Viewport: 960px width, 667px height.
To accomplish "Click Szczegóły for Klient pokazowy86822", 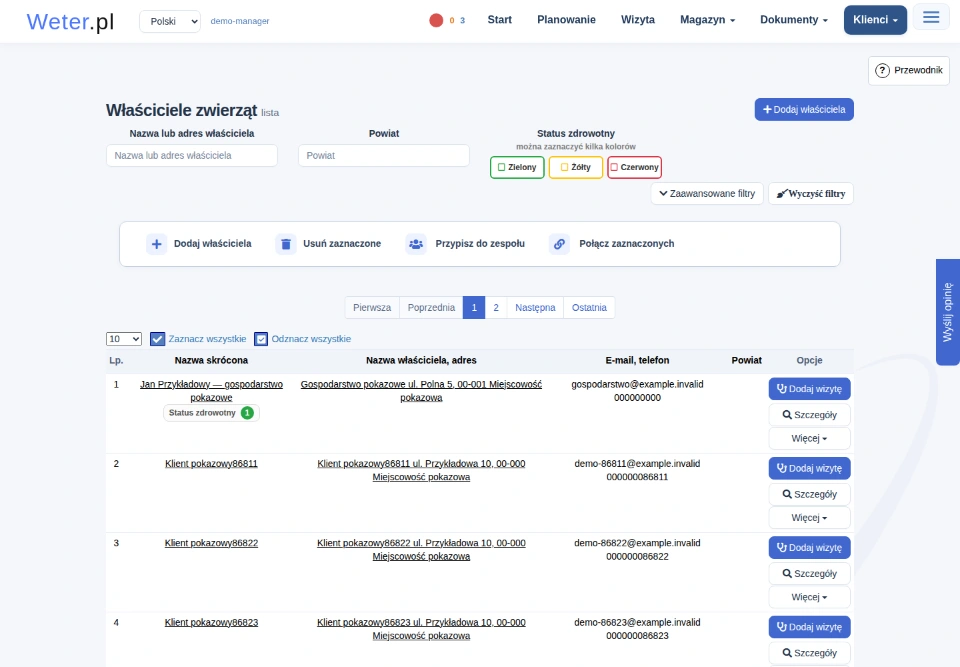I will pyautogui.click(x=809, y=573).
